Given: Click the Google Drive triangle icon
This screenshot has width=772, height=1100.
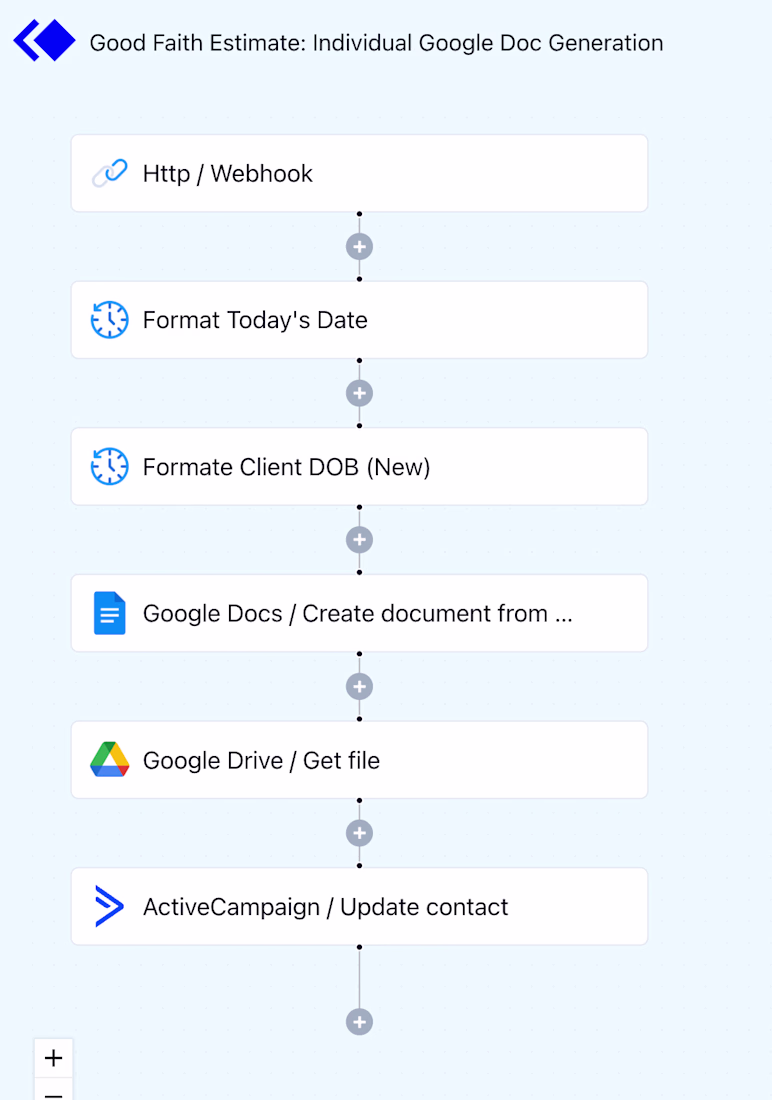Looking at the screenshot, I should coord(109,760).
